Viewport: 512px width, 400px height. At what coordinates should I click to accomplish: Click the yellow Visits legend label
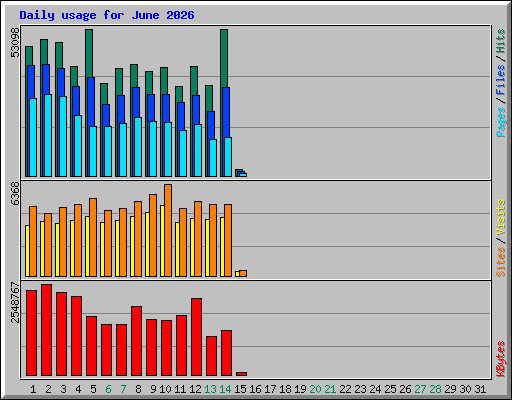(x=500, y=217)
